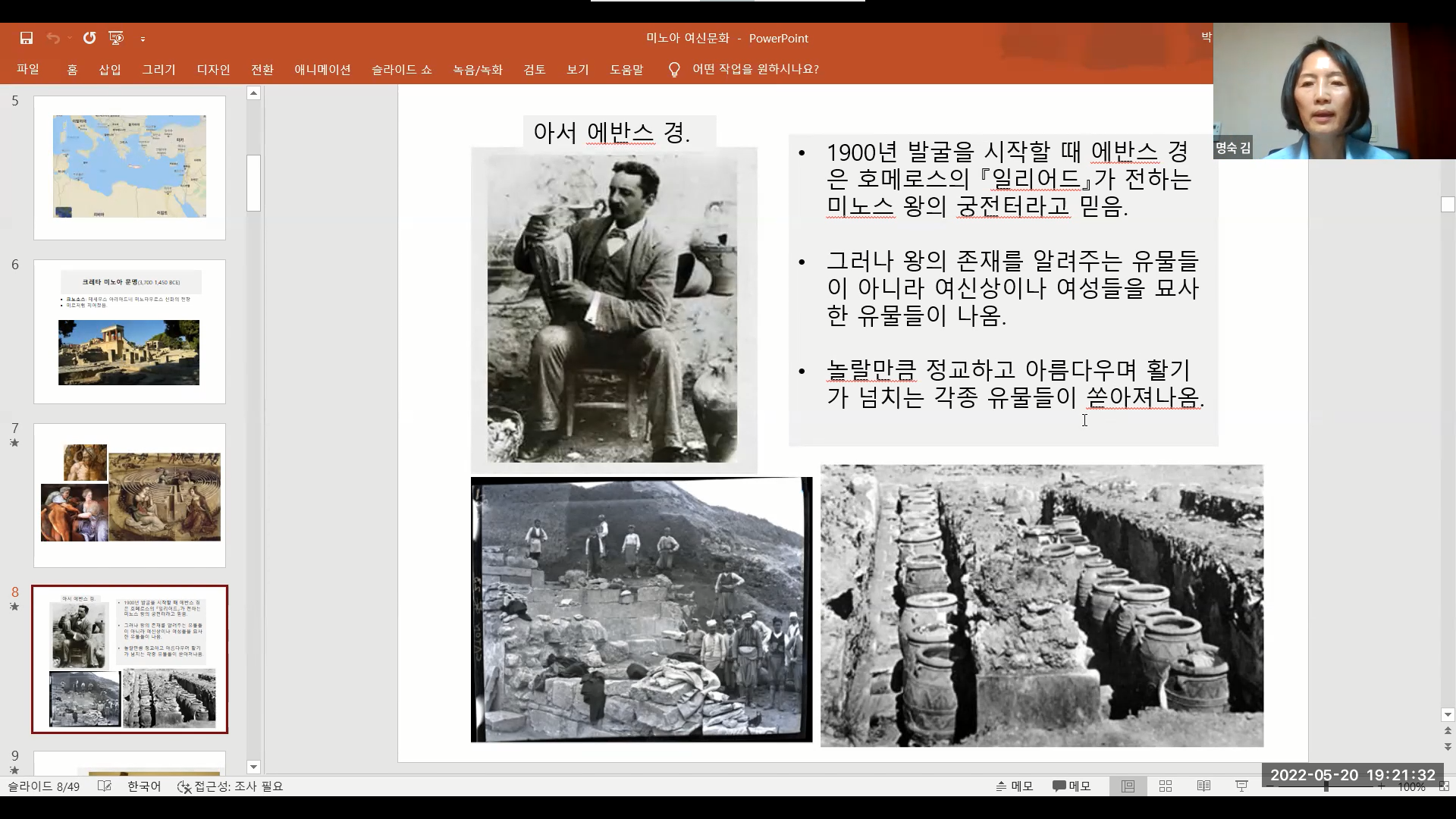Click the Previous Slide double-arrow button

click(1448, 731)
